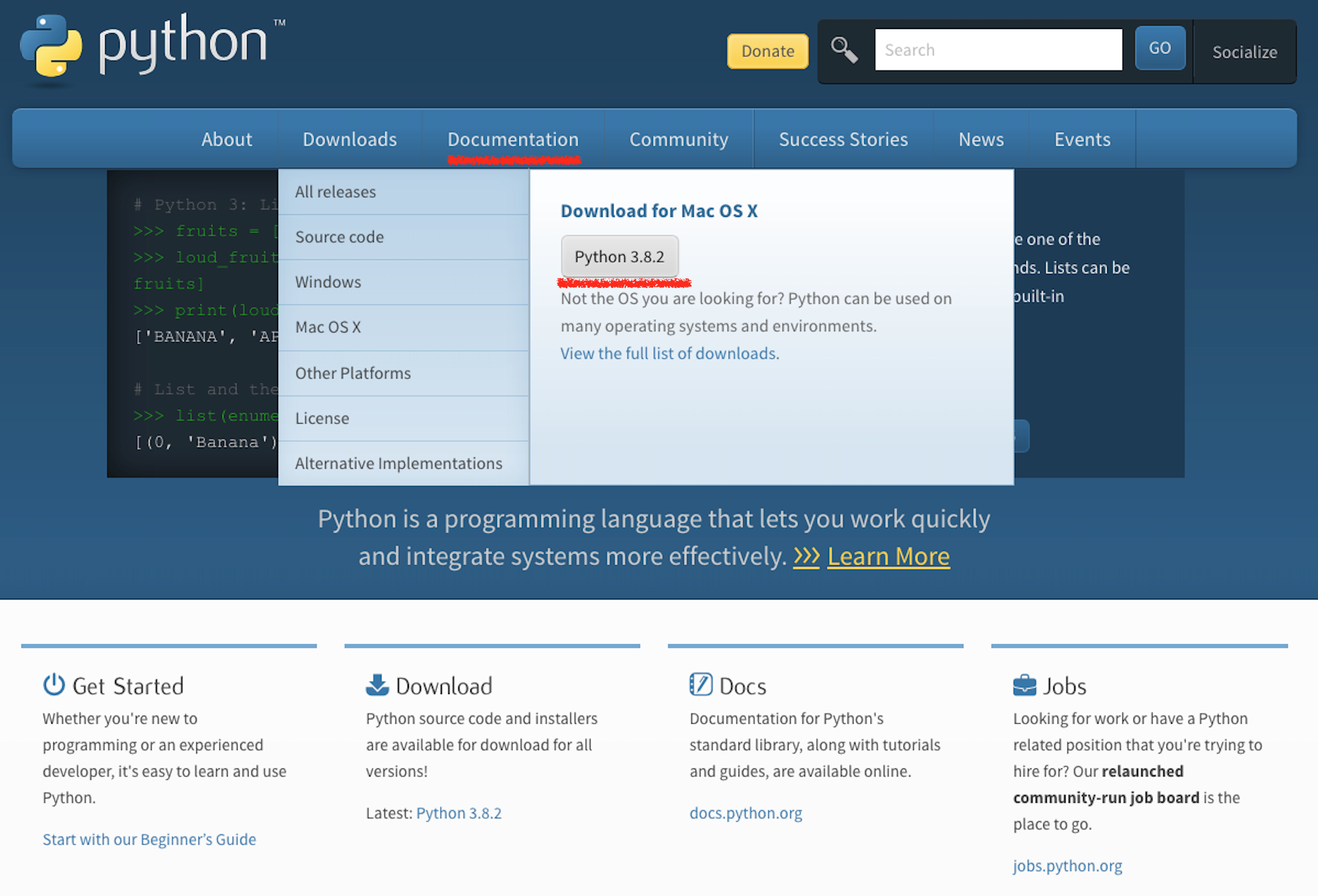Open the Socialize dropdown
The image size is (1318, 896).
[1244, 52]
